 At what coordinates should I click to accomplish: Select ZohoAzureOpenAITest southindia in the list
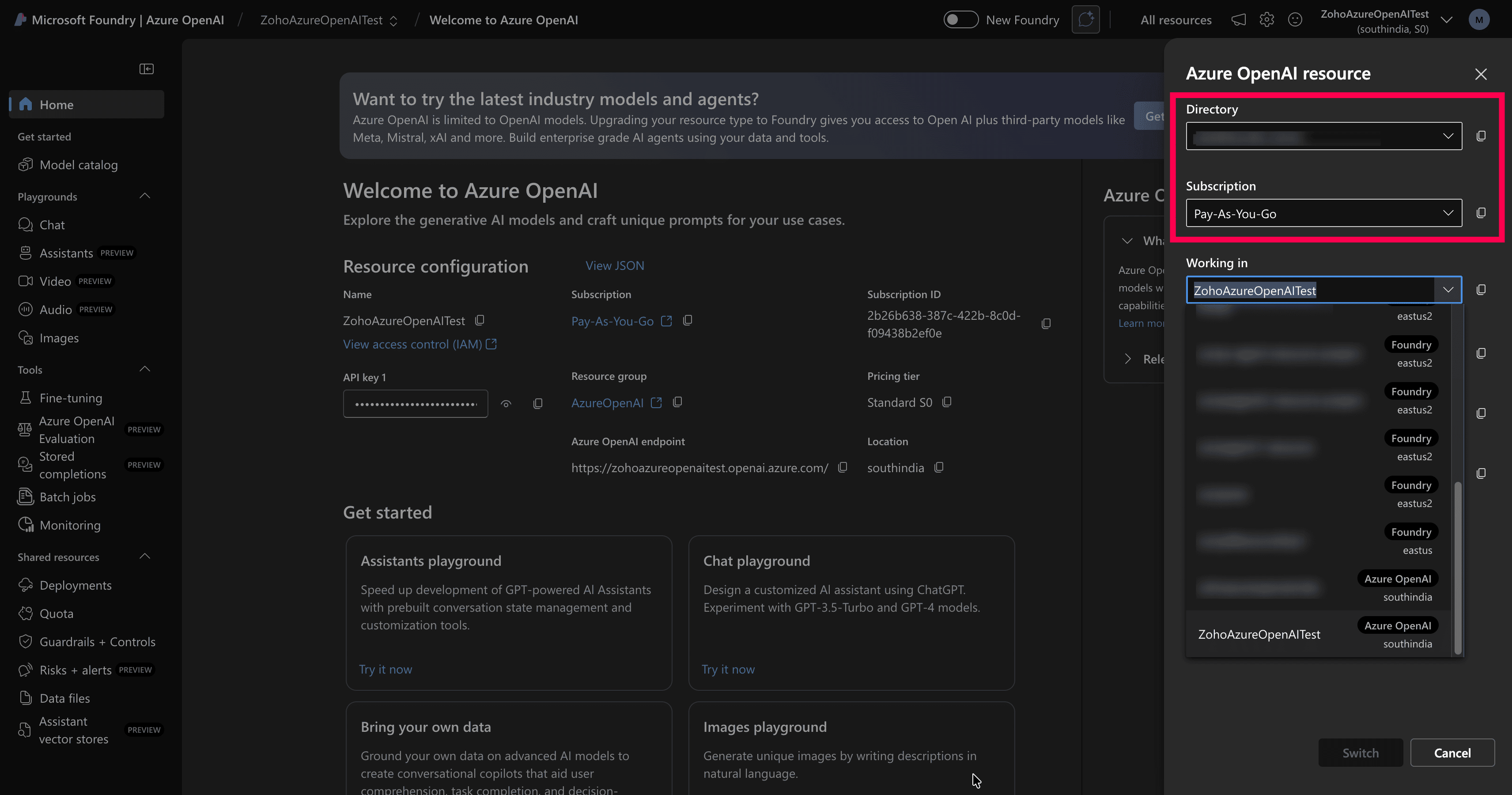(1318, 634)
